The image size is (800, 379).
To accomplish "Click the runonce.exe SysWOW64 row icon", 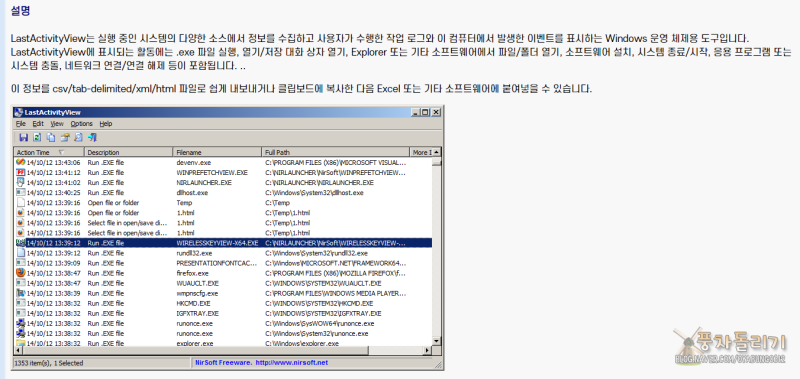I will click(20, 323).
